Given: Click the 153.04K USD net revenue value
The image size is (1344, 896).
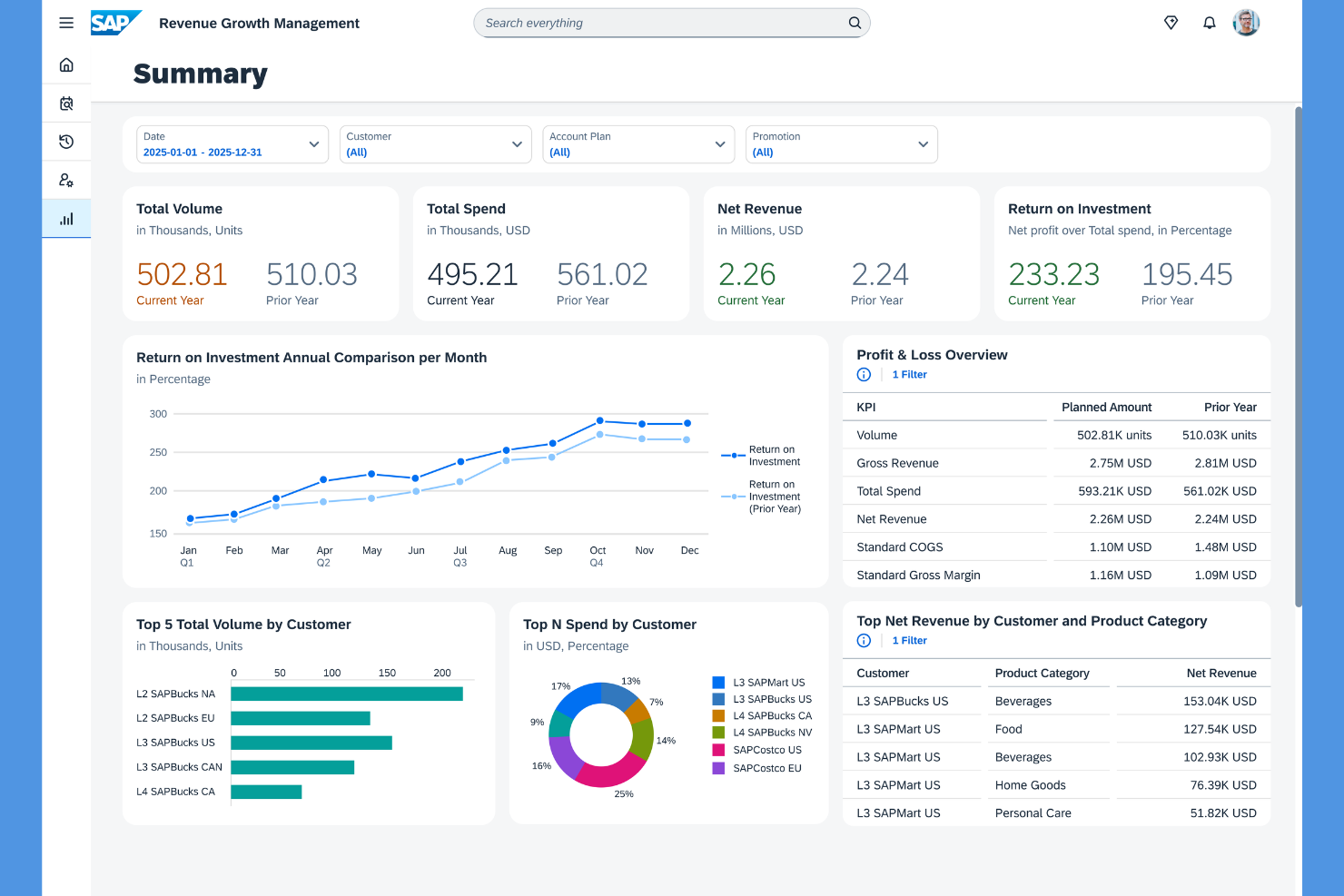Looking at the screenshot, I should (1220, 702).
